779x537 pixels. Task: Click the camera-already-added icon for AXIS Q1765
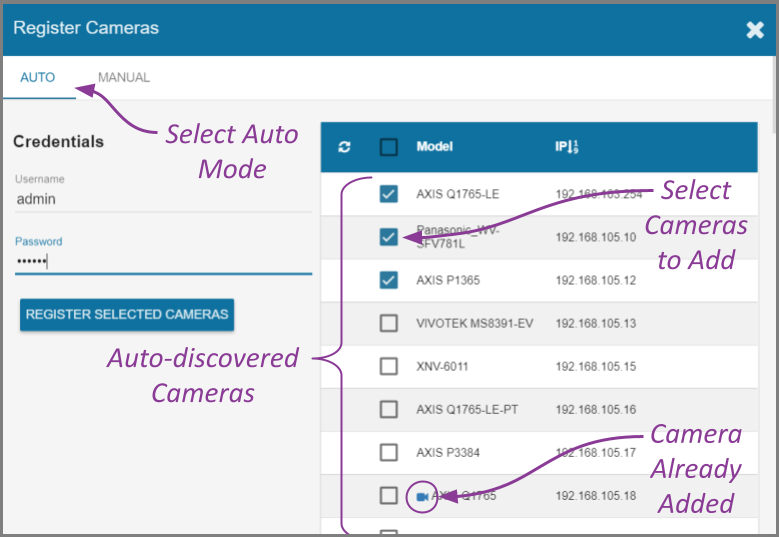(x=423, y=496)
